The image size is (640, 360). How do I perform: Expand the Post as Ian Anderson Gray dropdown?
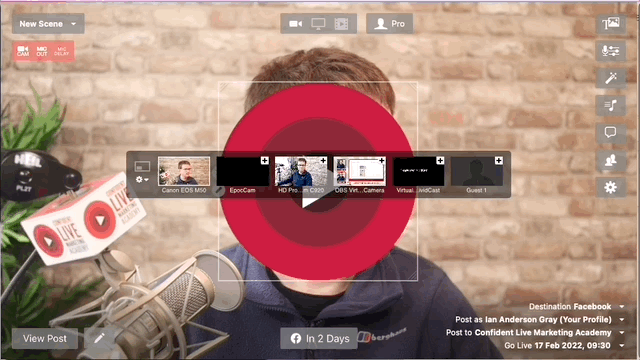(622, 320)
